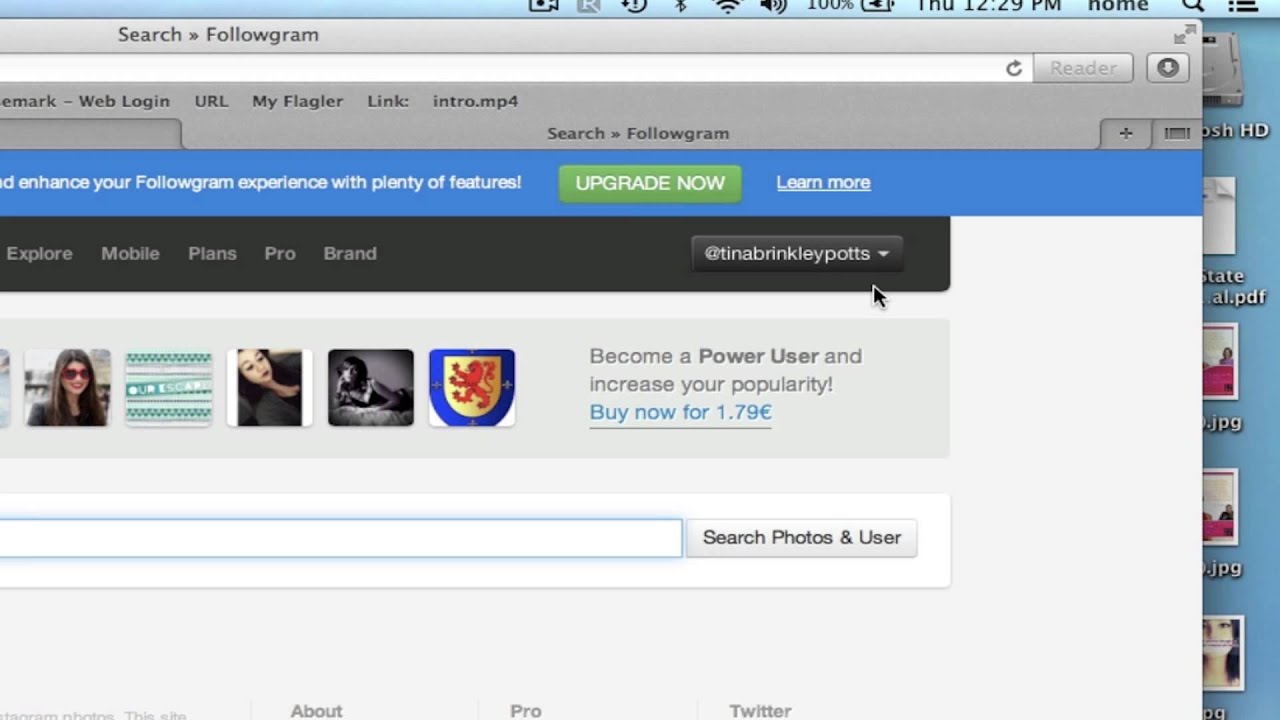Viewport: 1280px width, 720px height.
Task: Follow the Learn more link
Action: pos(823,182)
